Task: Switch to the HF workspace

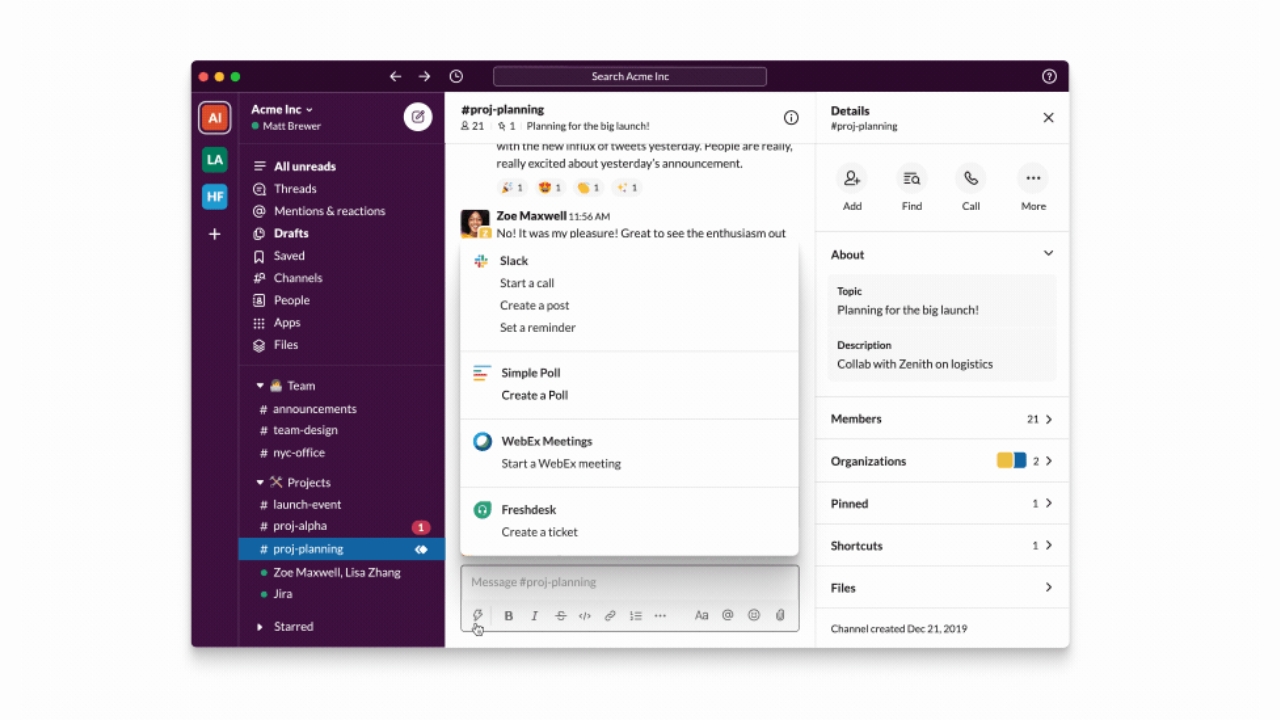Action: point(214,196)
